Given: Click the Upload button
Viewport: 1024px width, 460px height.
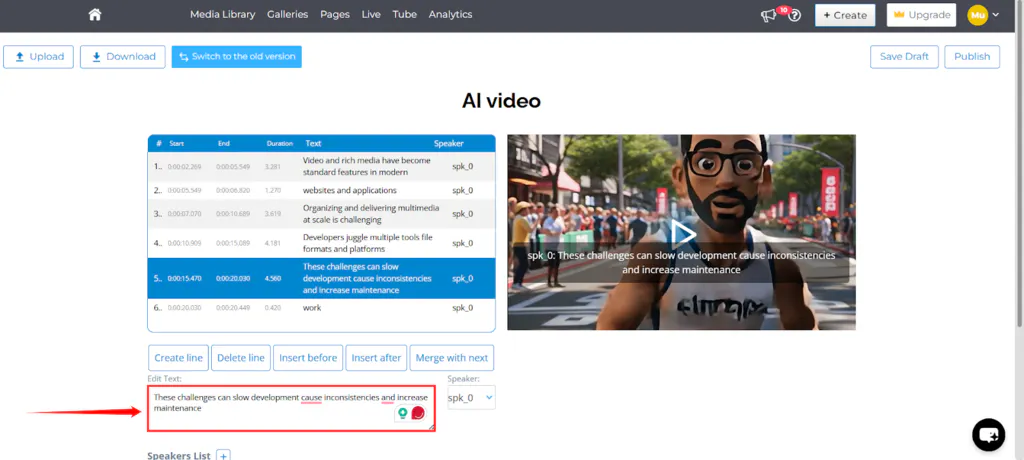Looking at the screenshot, I should 39,57.
